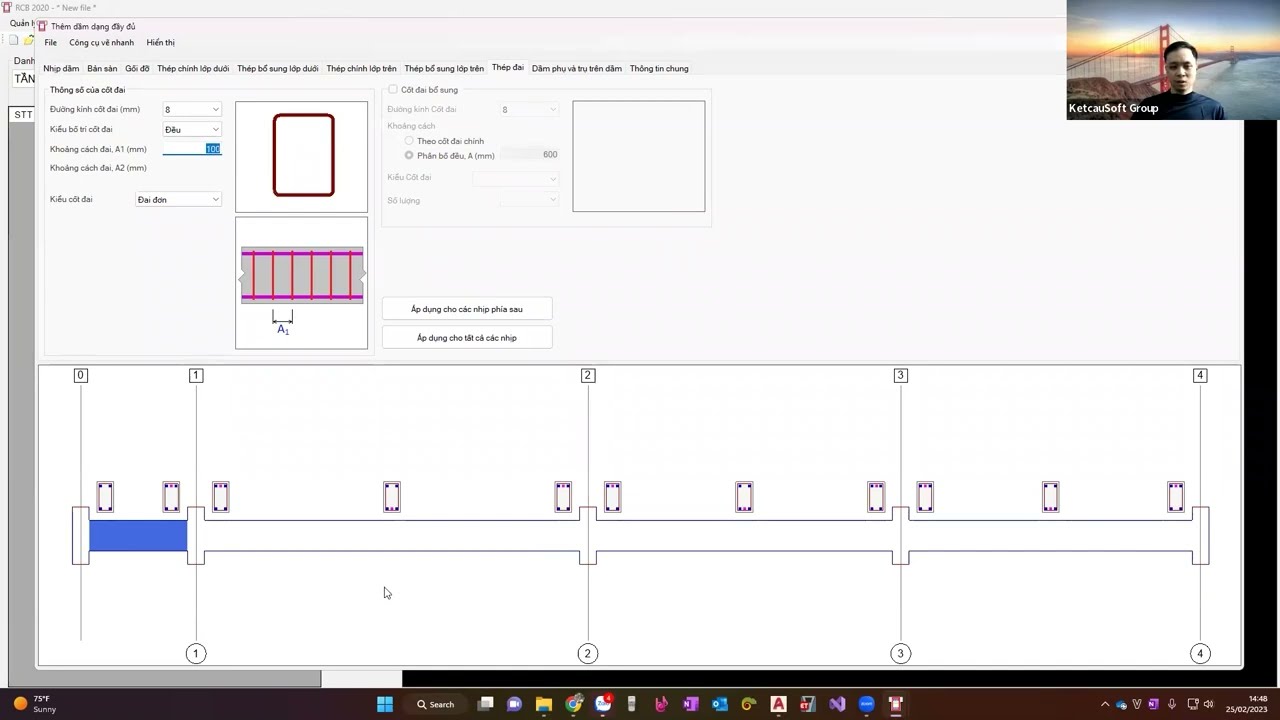Open OneNote from the taskbar
1280x720 pixels.
690,704
